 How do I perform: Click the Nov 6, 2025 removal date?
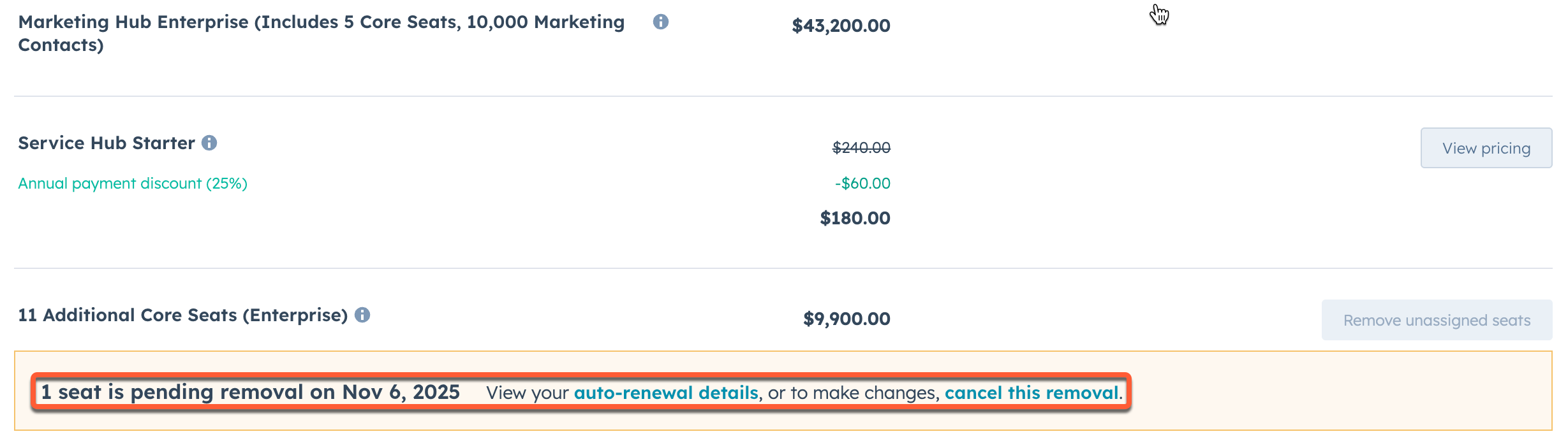401,392
